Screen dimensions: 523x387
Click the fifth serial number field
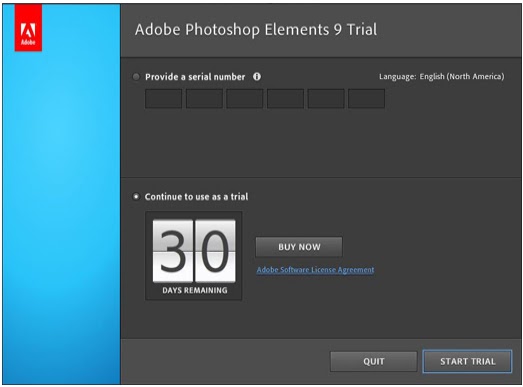[326, 98]
